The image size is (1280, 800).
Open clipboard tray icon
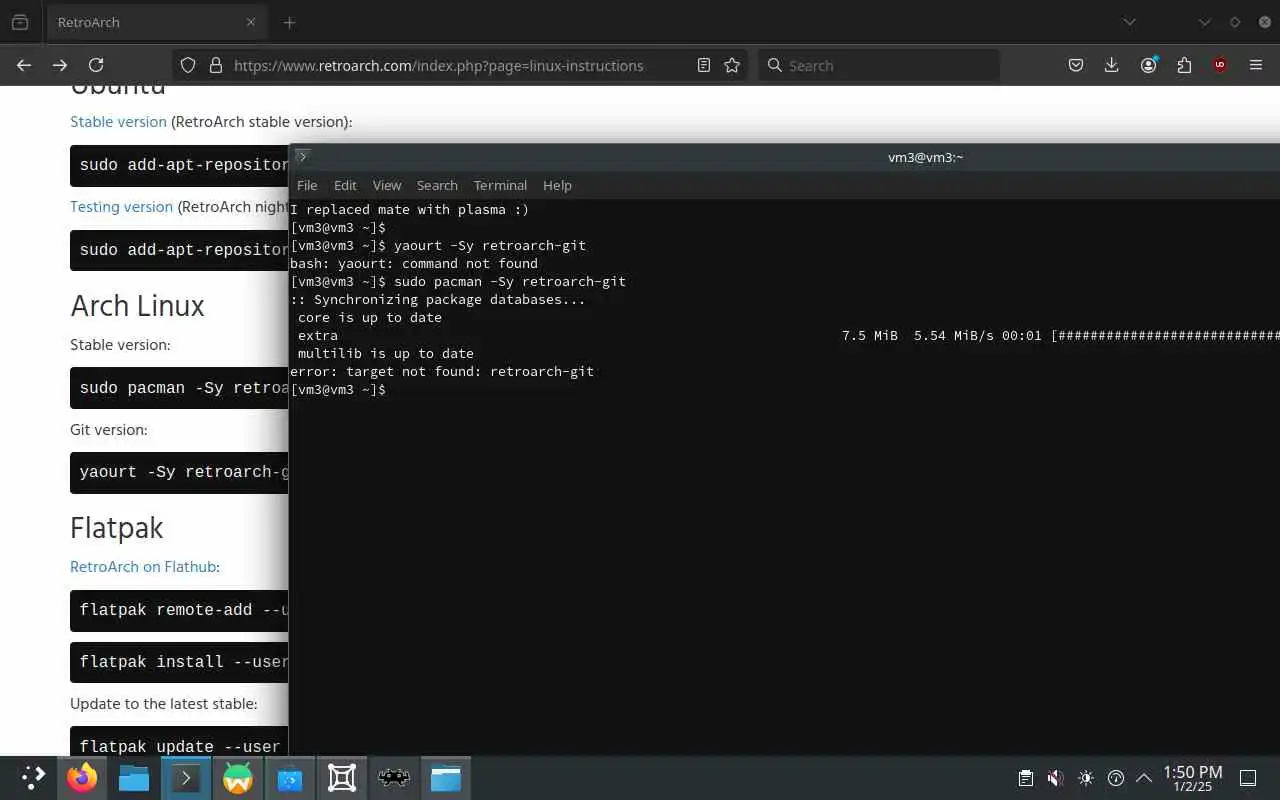coord(1025,777)
